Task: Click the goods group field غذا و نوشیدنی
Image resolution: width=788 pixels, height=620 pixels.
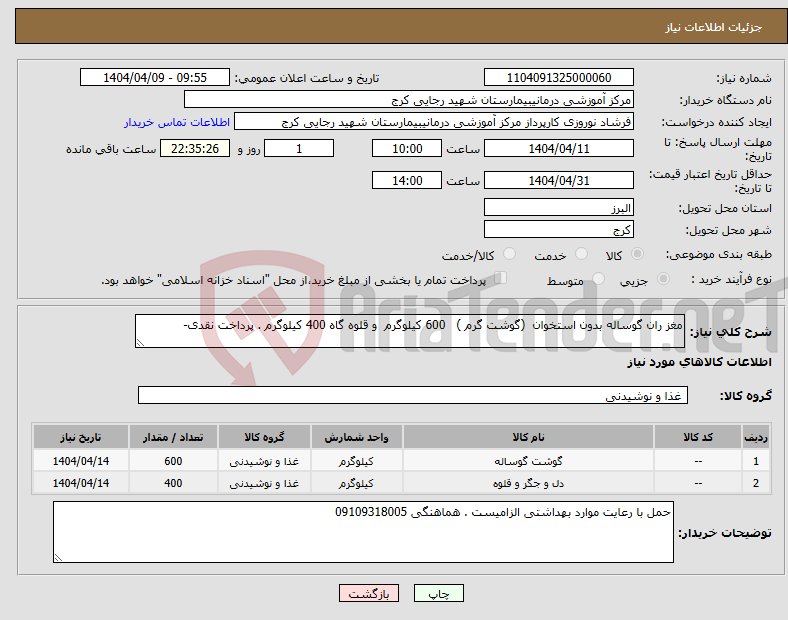Action: click(x=413, y=395)
